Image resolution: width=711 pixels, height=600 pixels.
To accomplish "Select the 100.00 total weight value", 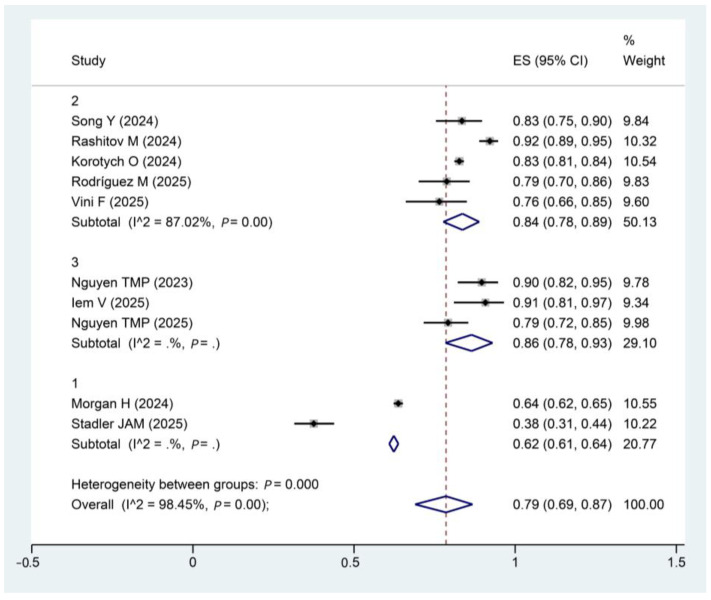I will pos(643,504).
